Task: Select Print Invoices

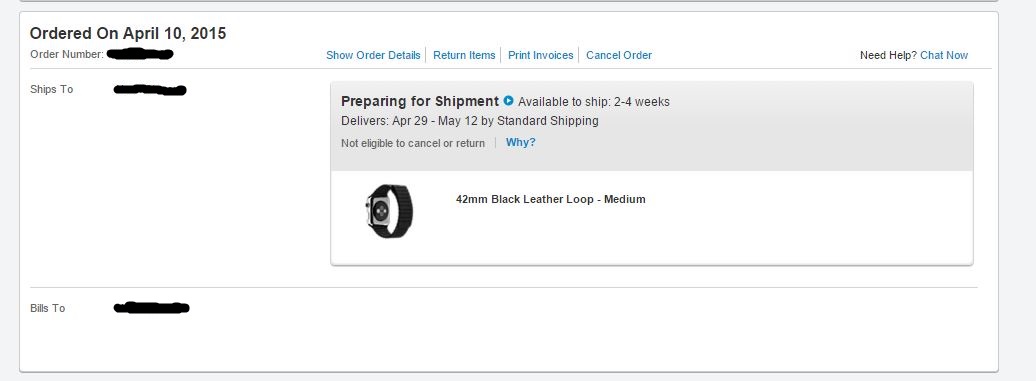Action: point(540,55)
